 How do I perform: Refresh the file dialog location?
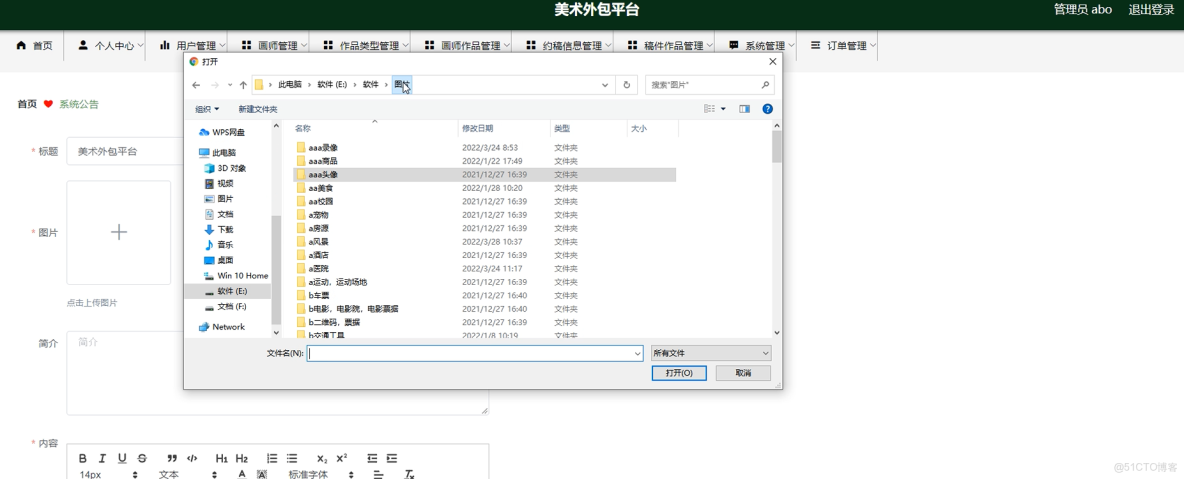pos(627,85)
